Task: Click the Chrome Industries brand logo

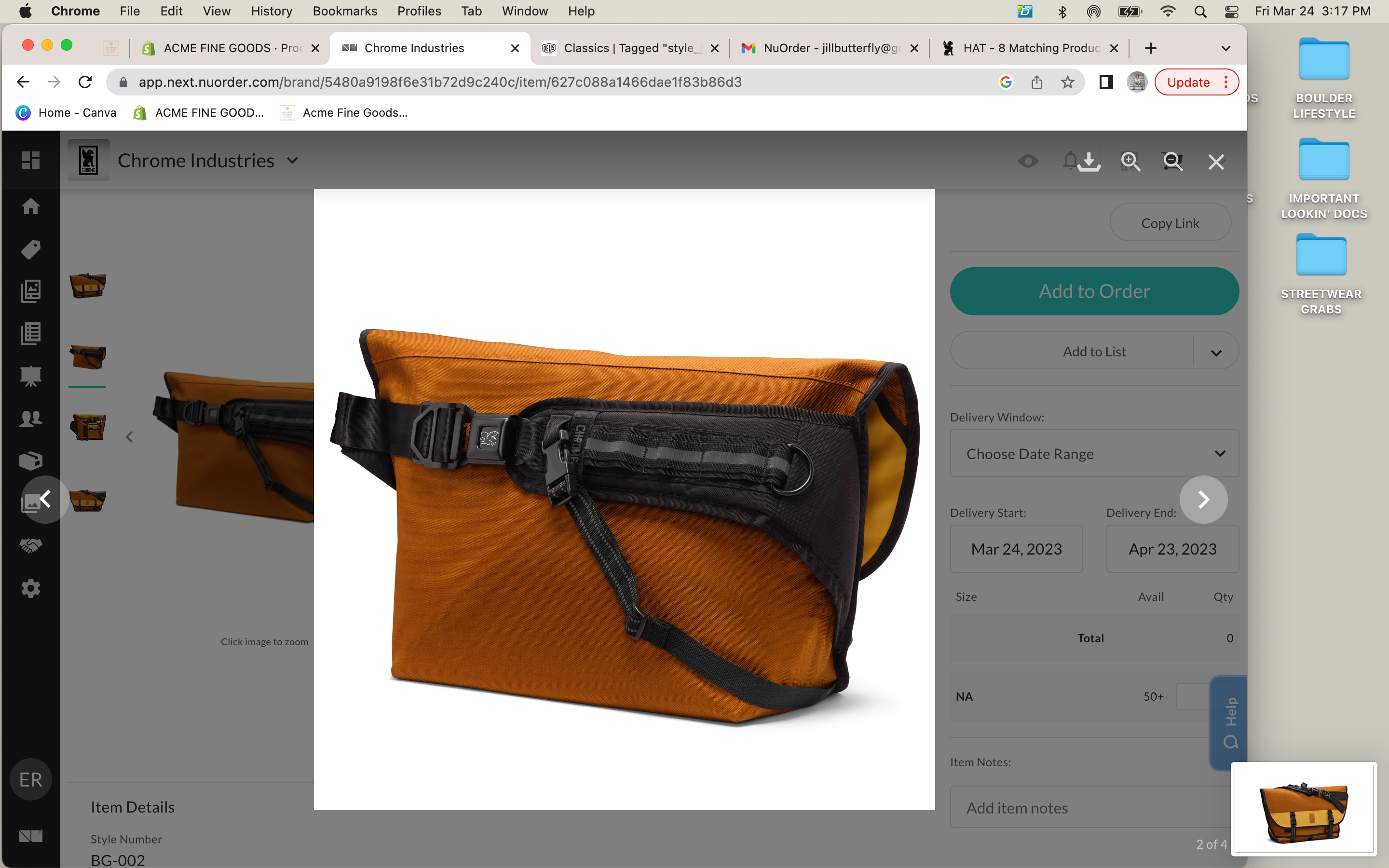Action: pyautogui.click(x=88, y=160)
